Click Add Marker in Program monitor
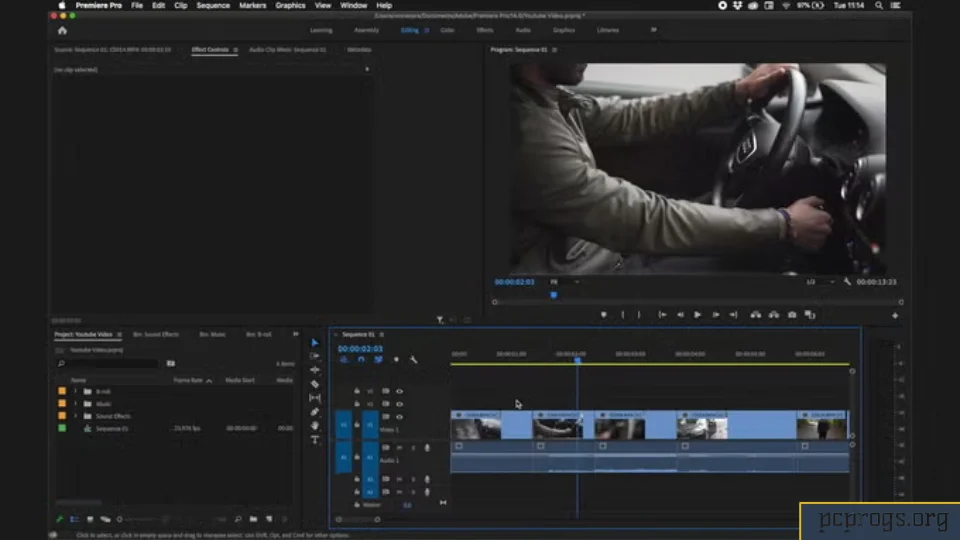Image resolution: width=960 pixels, height=540 pixels. [604, 315]
